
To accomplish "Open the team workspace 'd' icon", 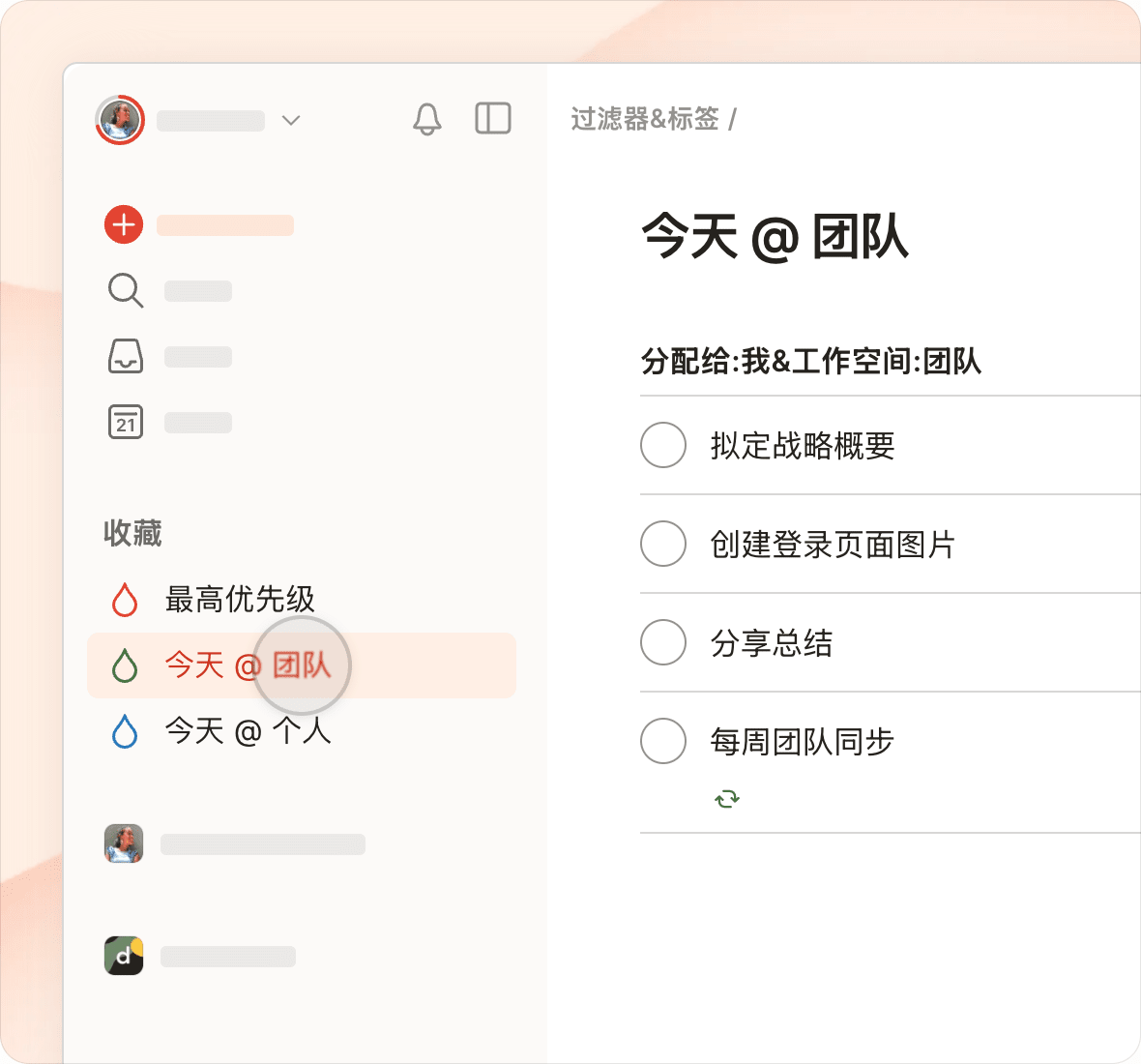I will (x=124, y=956).
